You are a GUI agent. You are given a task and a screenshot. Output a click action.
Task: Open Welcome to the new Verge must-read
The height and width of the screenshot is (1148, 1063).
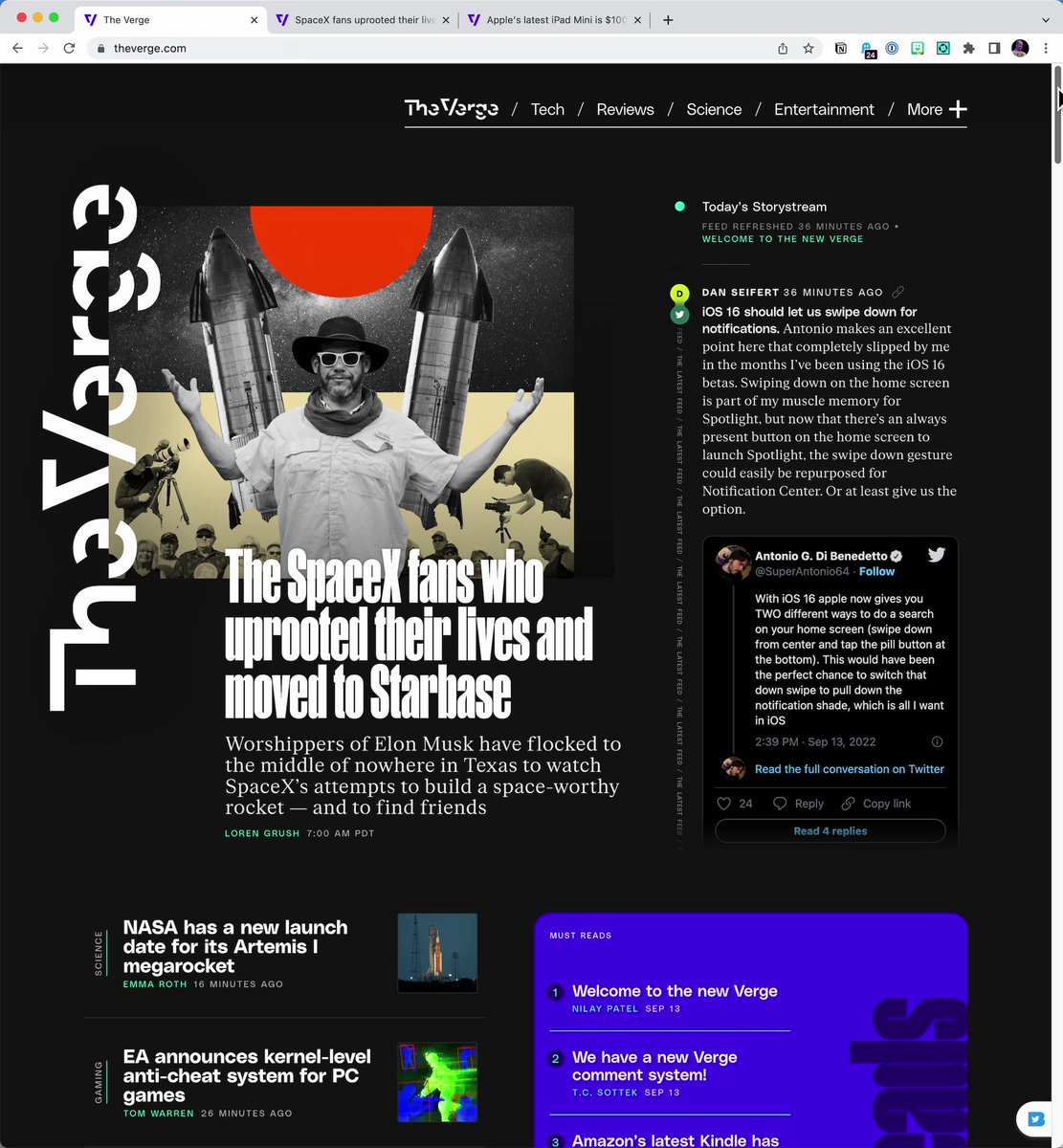click(675, 991)
